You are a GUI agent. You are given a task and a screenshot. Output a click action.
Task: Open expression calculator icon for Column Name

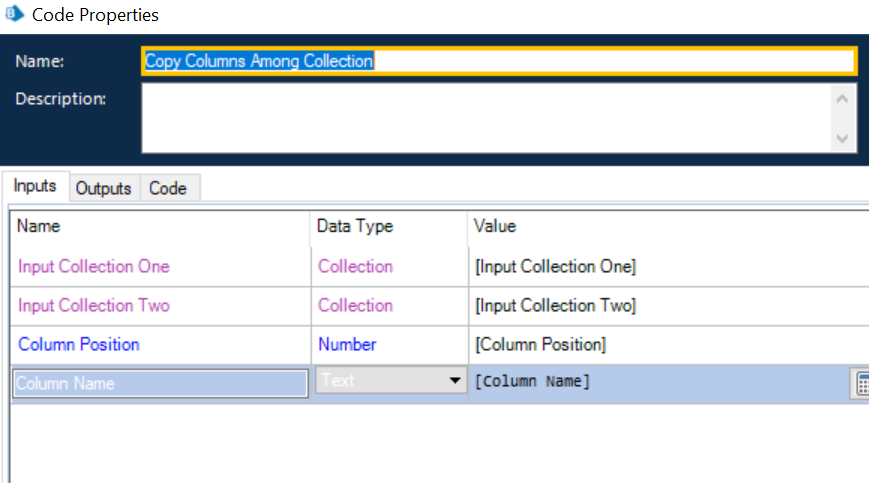coord(861,384)
